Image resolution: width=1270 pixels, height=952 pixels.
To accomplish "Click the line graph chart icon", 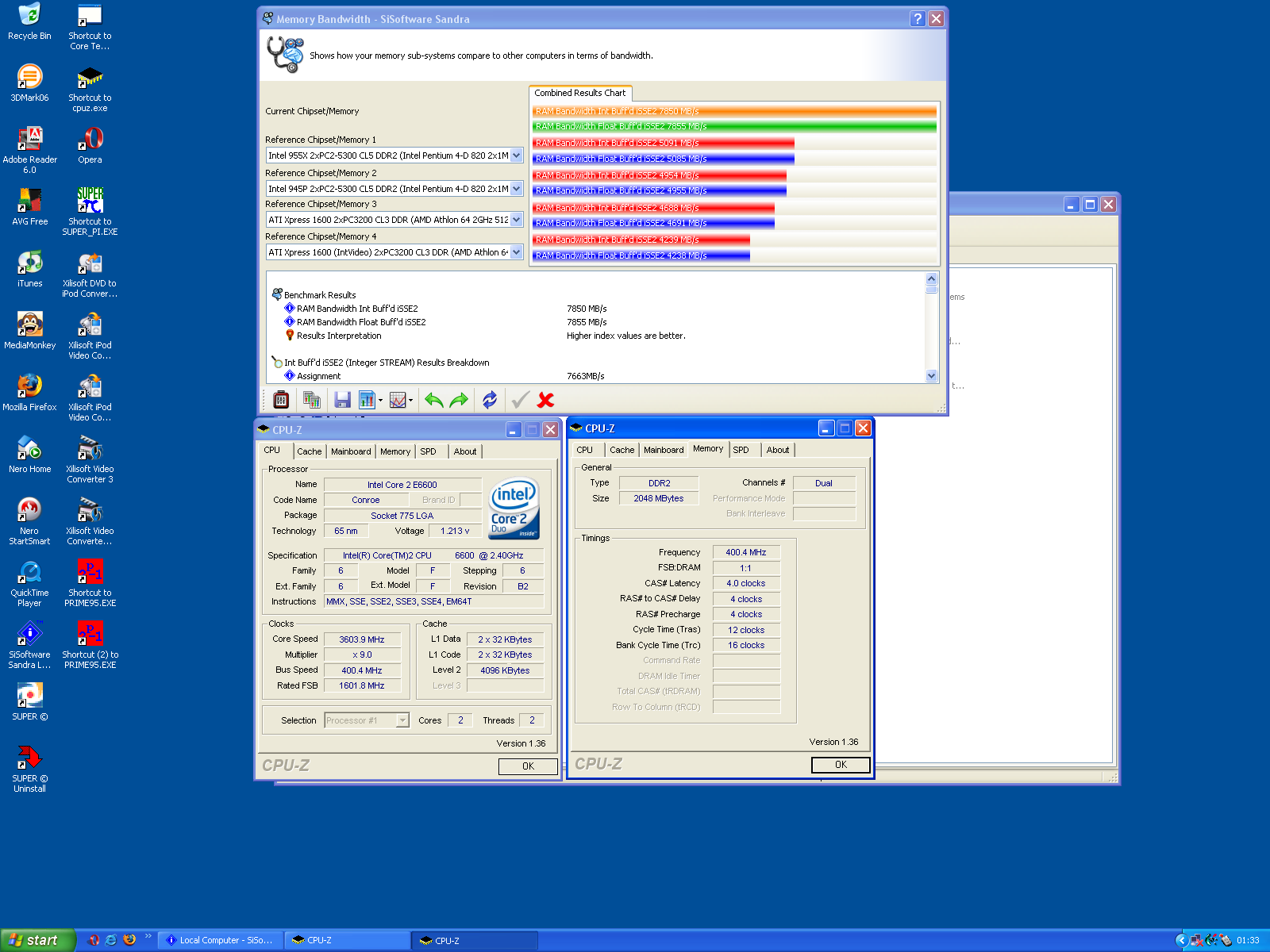I will [x=398, y=400].
